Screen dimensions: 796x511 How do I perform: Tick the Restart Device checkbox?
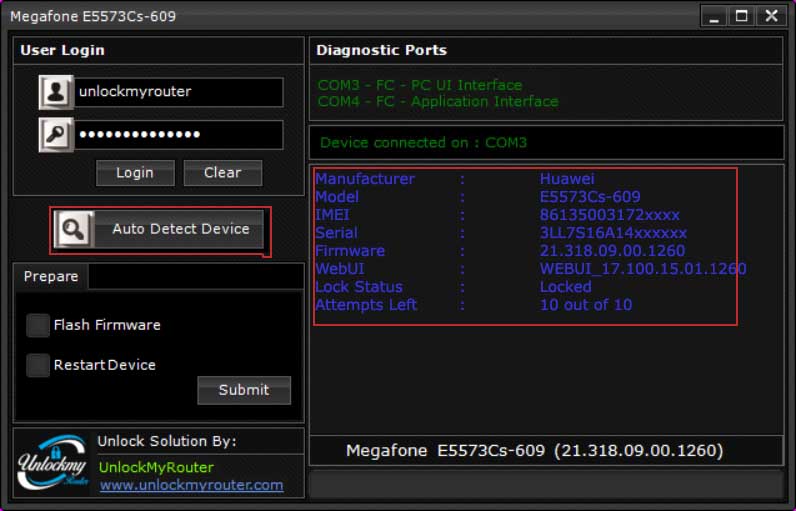pos(38,365)
